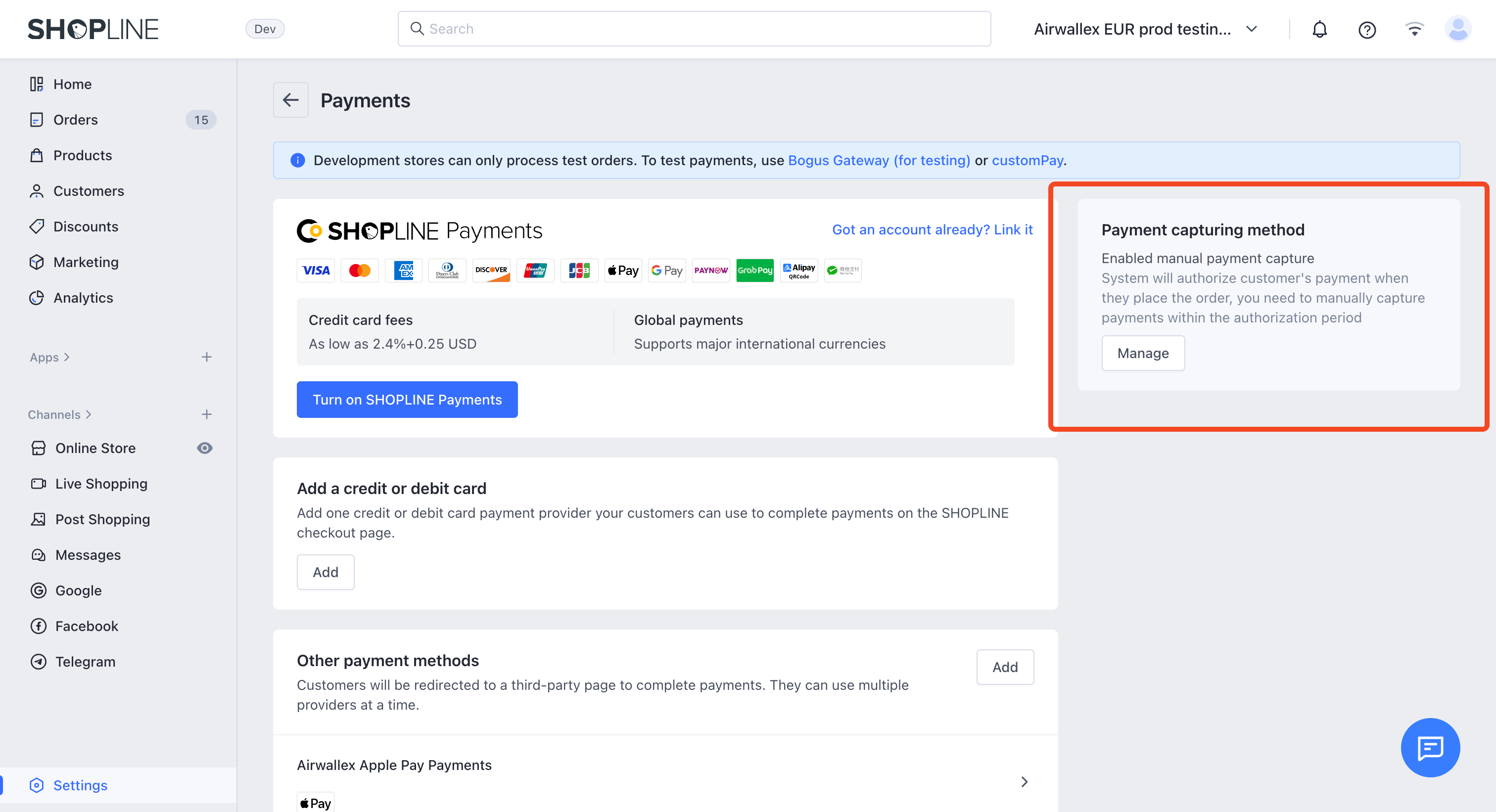
Task: Click the back arrow beside Payments
Action: [x=290, y=100]
